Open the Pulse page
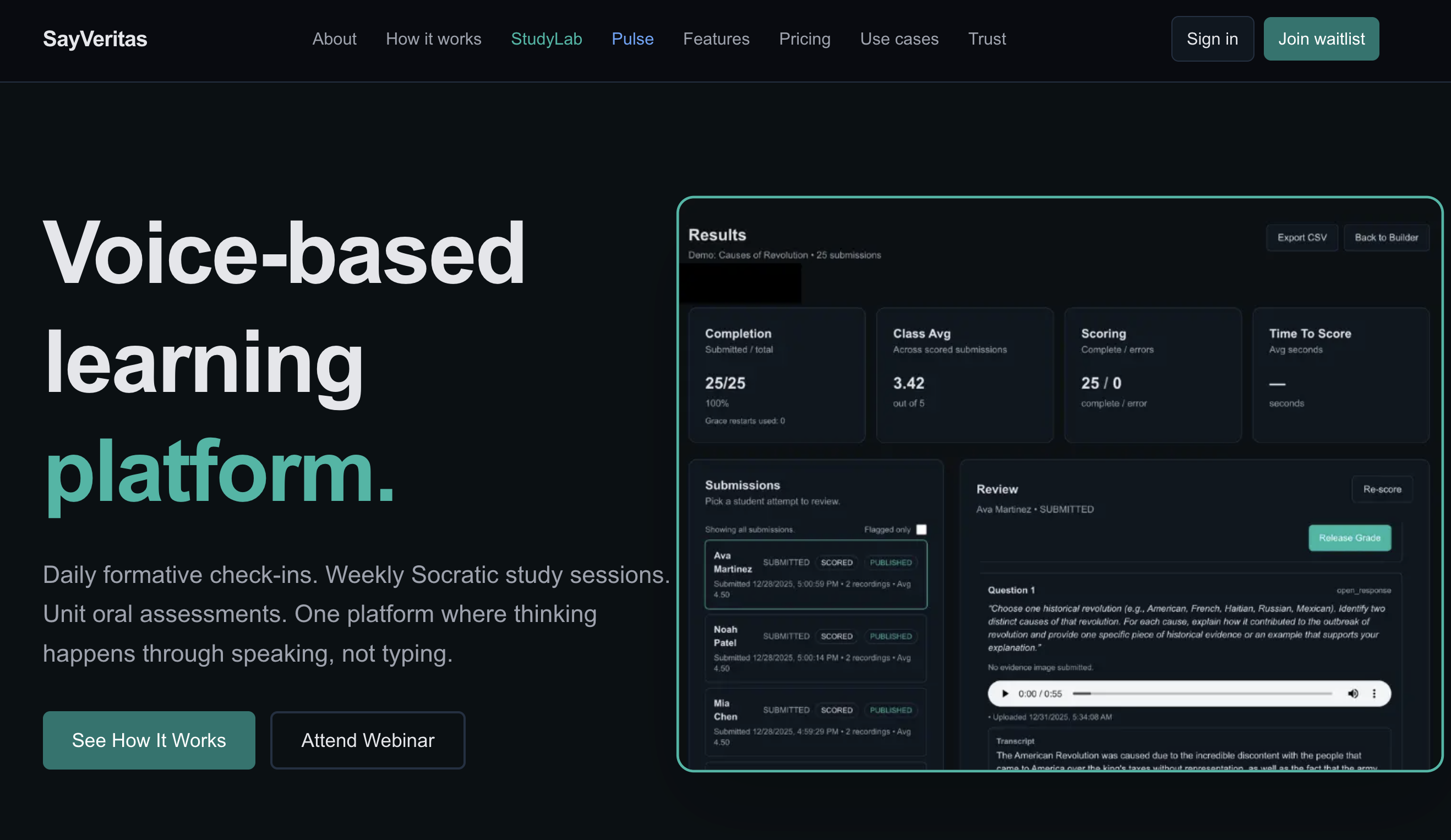Image resolution: width=1451 pixels, height=840 pixels. coord(632,39)
